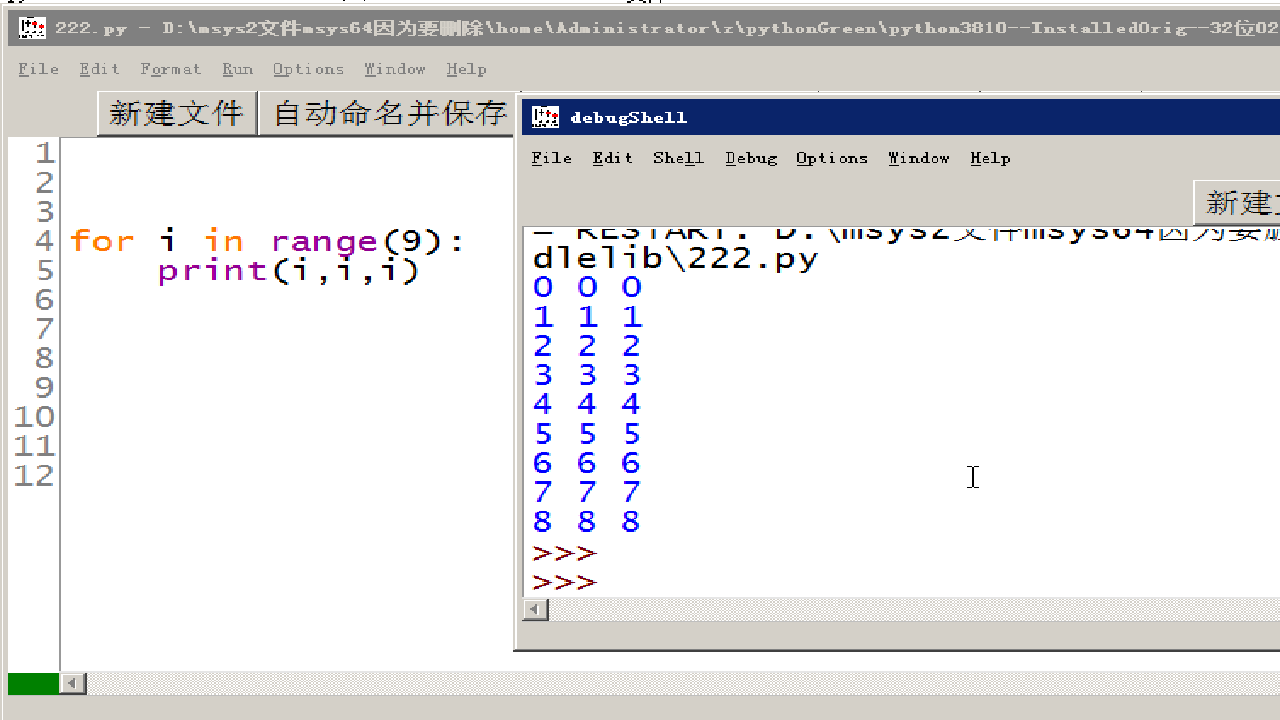1280x720 pixels.
Task: Open the Shell menu in debugShell
Action: pyautogui.click(x=678, y=158)
